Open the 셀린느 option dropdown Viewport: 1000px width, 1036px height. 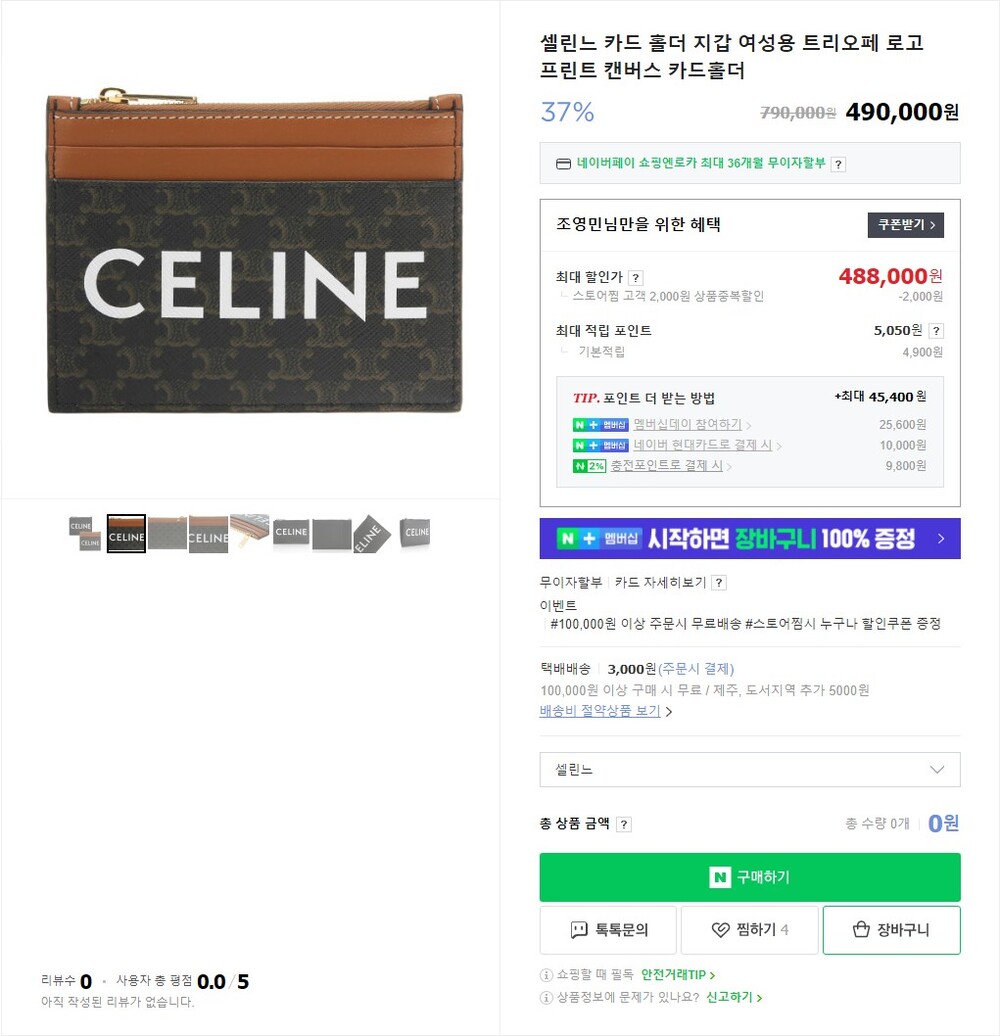[749, 769]
